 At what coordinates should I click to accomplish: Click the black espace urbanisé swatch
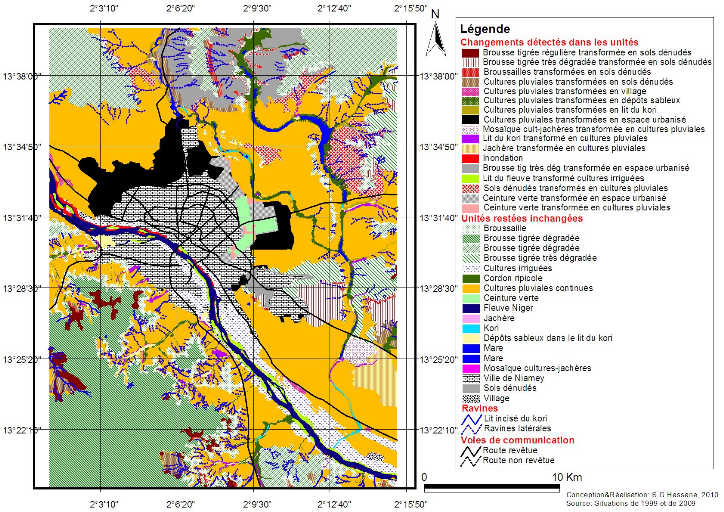click(471, 120)
